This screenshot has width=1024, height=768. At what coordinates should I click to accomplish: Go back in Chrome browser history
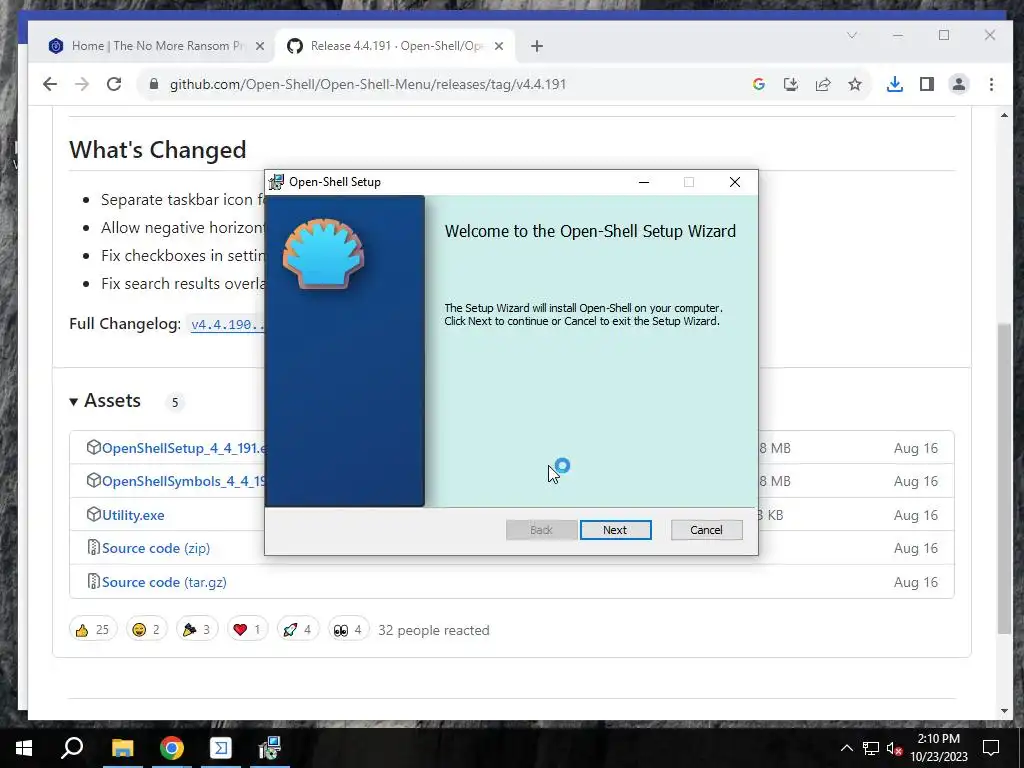[50, 84]
